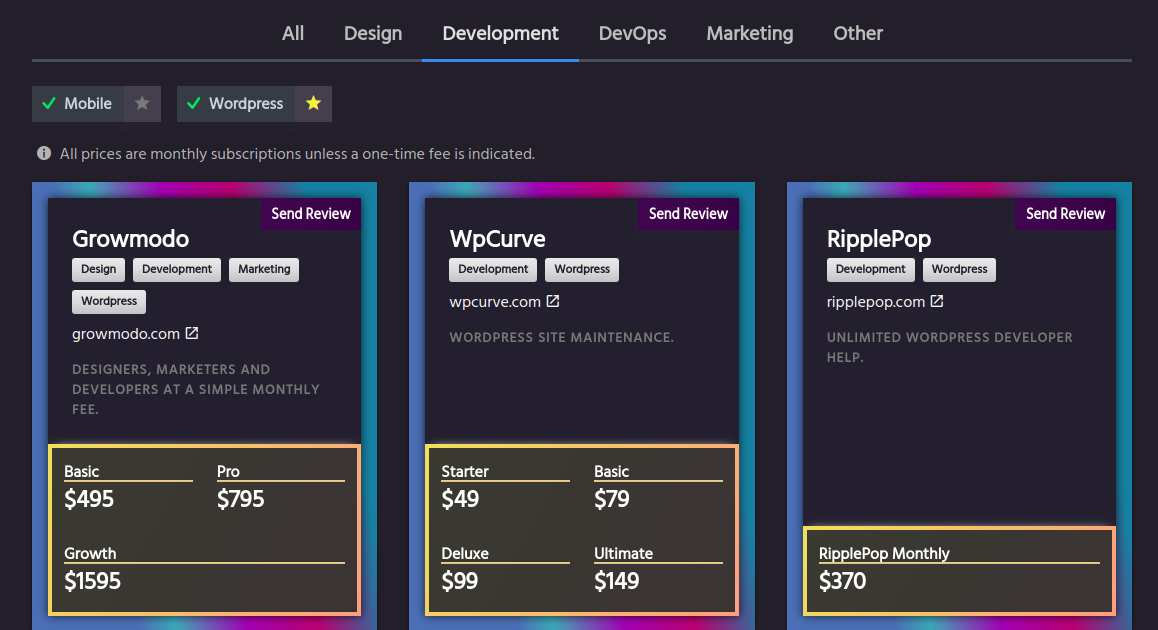1158x630 pixels.
Task: Click the Growmodo card title
Action: [x=131, y=239]
